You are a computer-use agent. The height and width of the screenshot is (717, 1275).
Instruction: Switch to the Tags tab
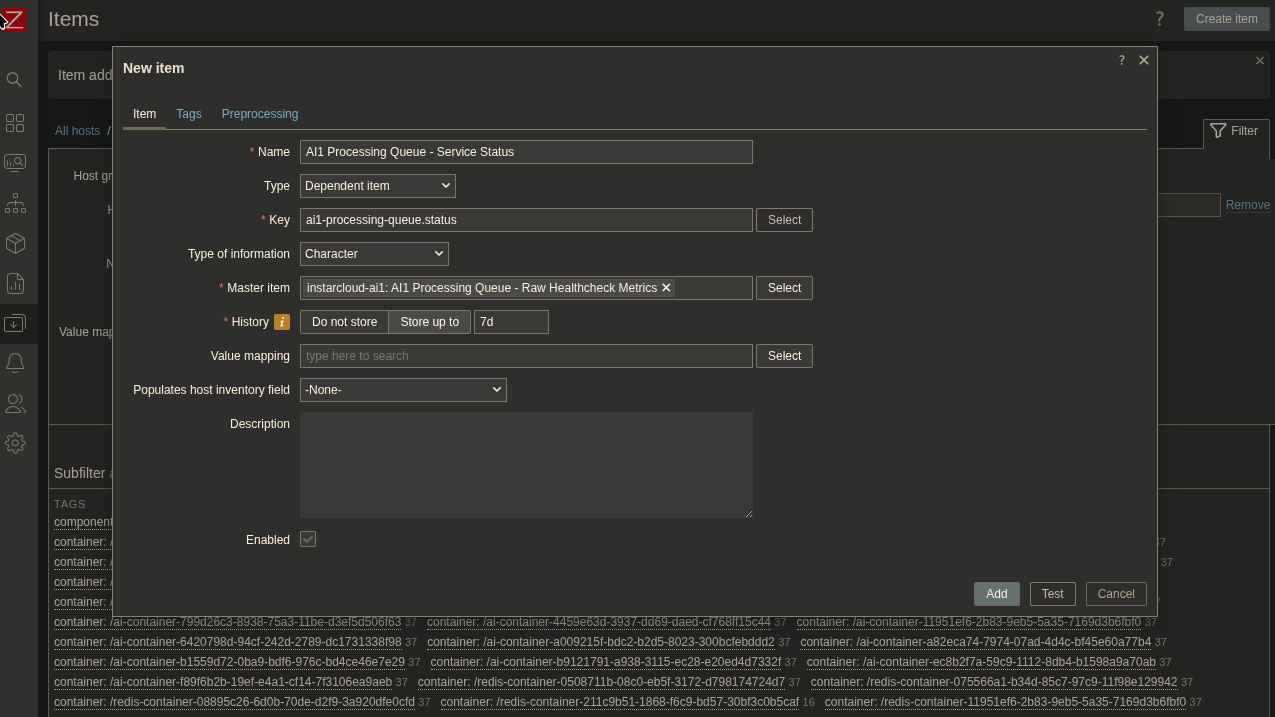pyautogui.click(x=189, y=114)
